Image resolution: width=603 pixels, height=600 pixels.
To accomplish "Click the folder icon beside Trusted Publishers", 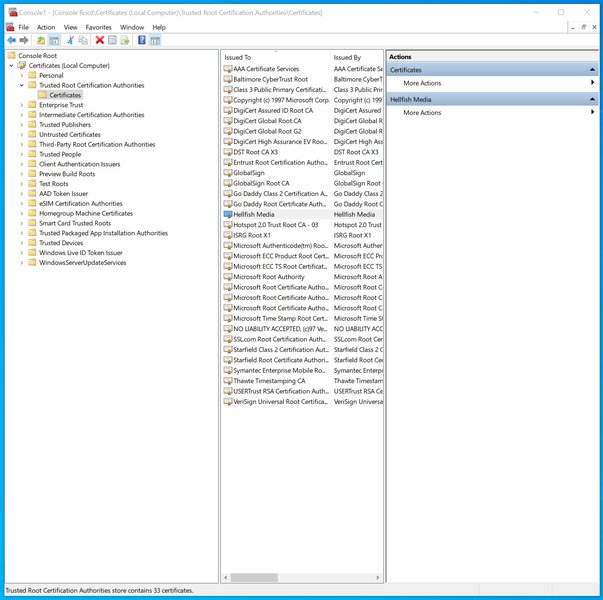I will [x=33, y=124].
